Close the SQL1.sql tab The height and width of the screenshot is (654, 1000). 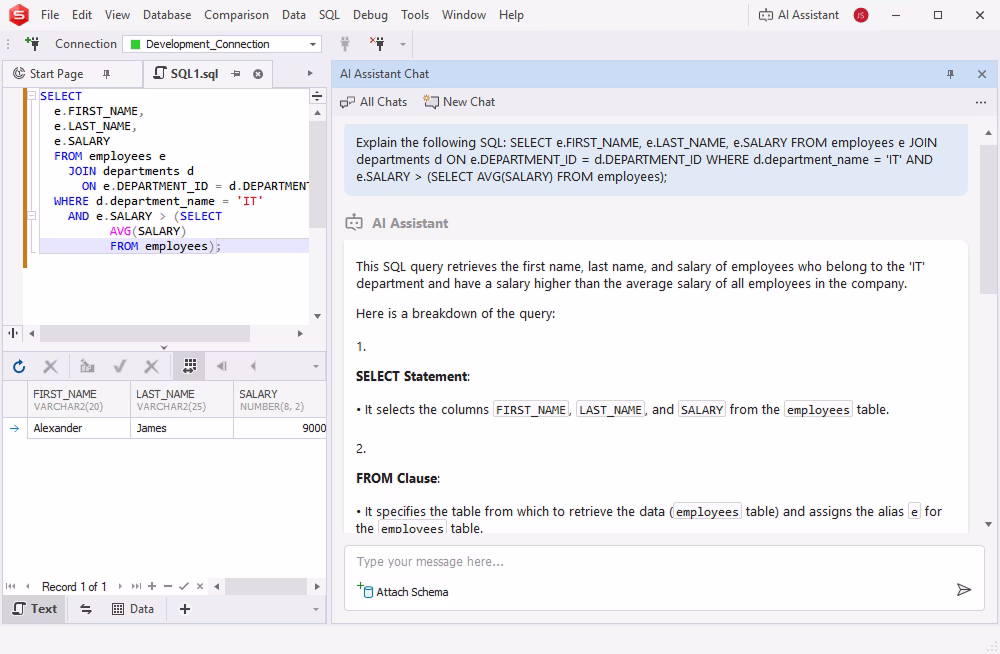pos(258,74)
